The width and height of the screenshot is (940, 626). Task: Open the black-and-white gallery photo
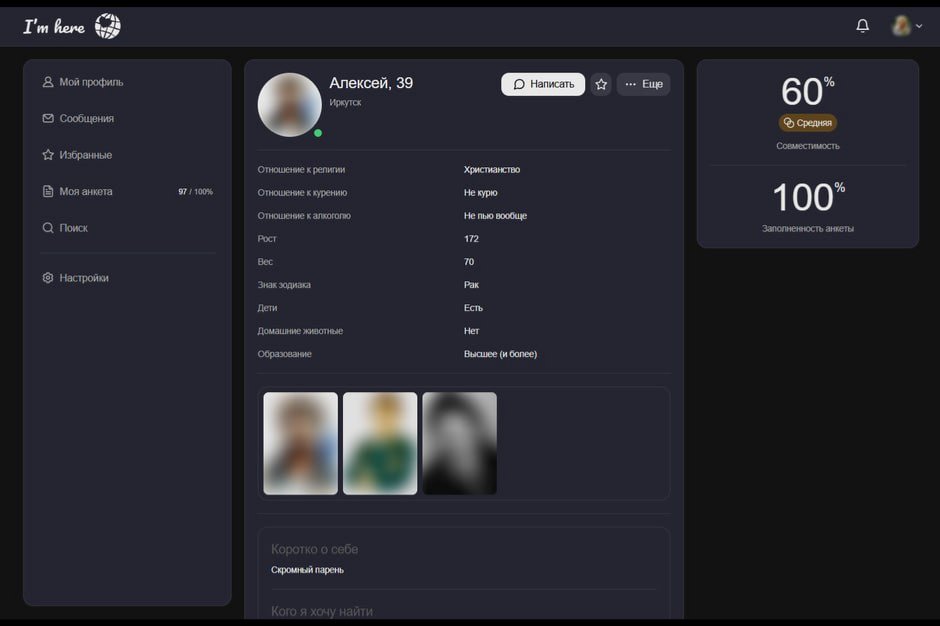460,444
